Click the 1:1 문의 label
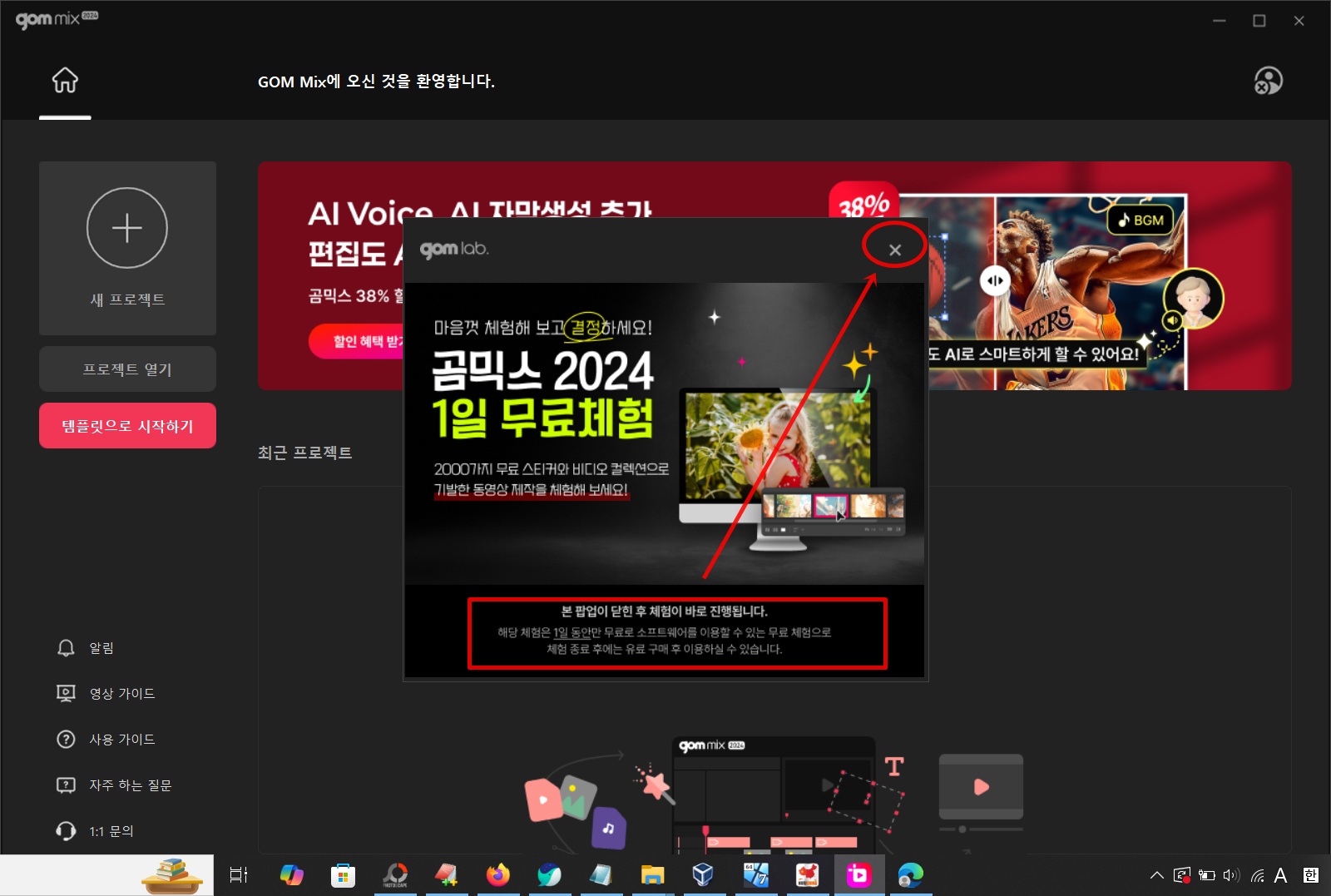The width and height of the screenshot is (1331, 896). (111, 831)
